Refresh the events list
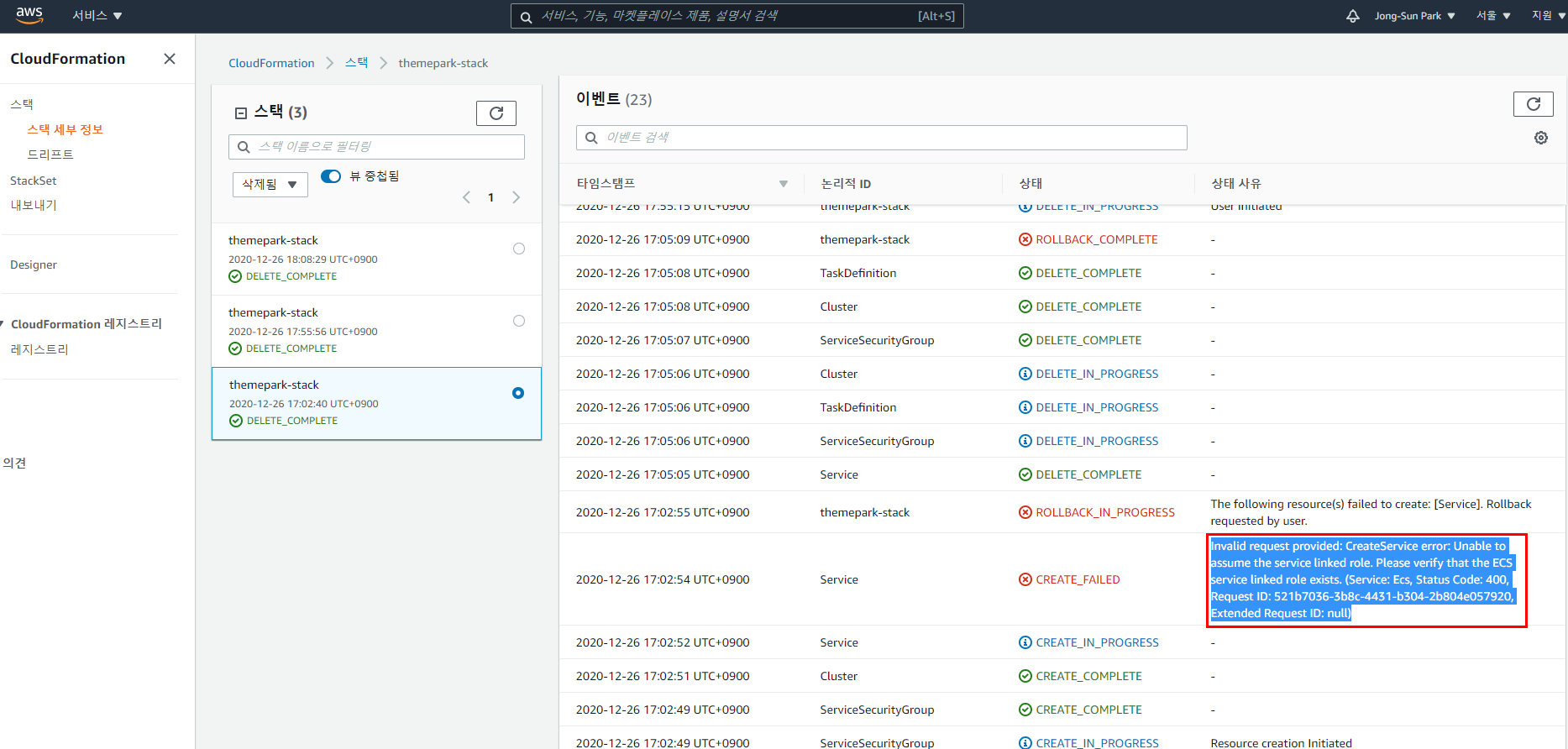The image size is (1568, 749). pyautogui.click(x=1534, y=104)
